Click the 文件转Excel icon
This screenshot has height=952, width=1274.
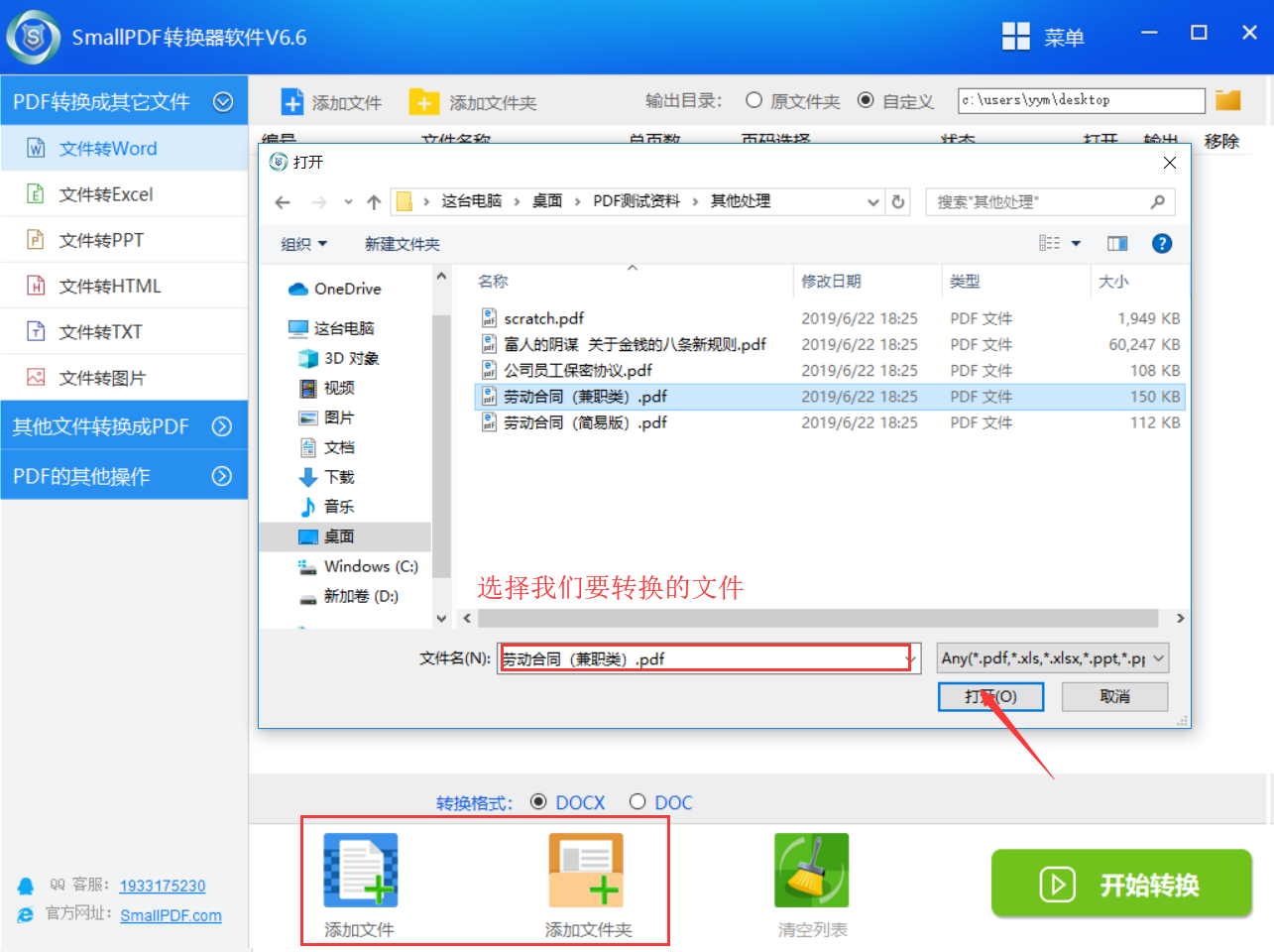(x=36, y=194)
